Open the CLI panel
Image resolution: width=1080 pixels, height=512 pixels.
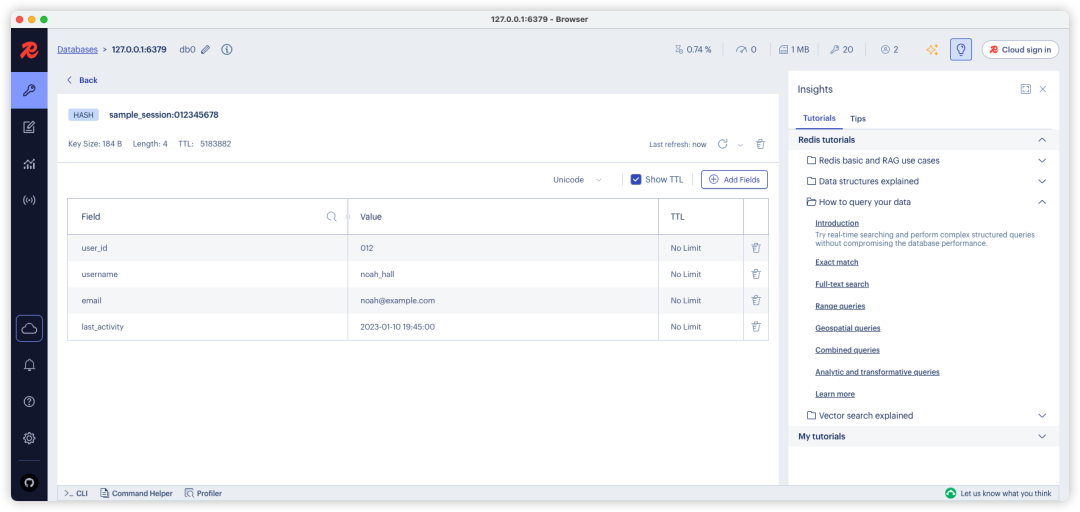pyautogui.click(x=76, y=493)
